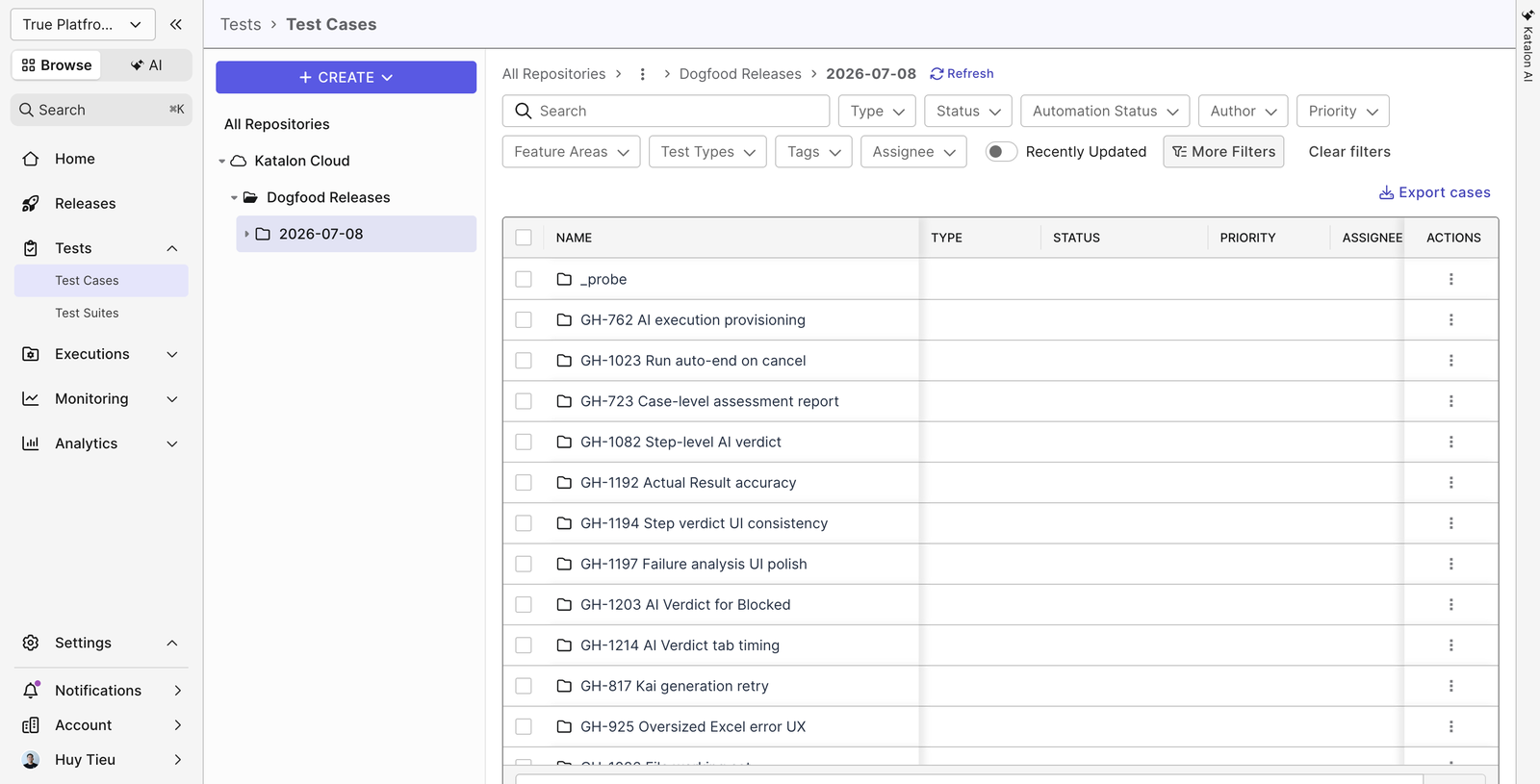Check the _probe row checkbox
This screenshot has width=1540, height=784.
524,279
